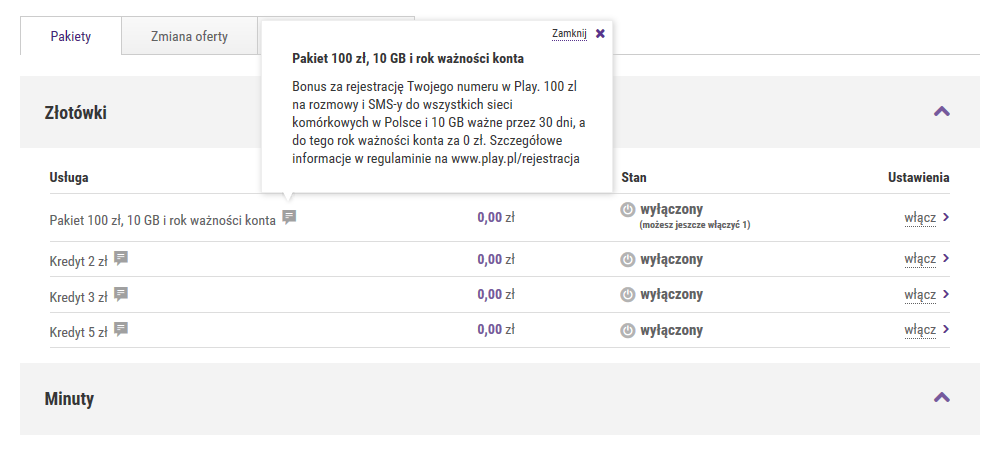
Task: Click the Zamknij link in tooltip
Action: point(569,33)
